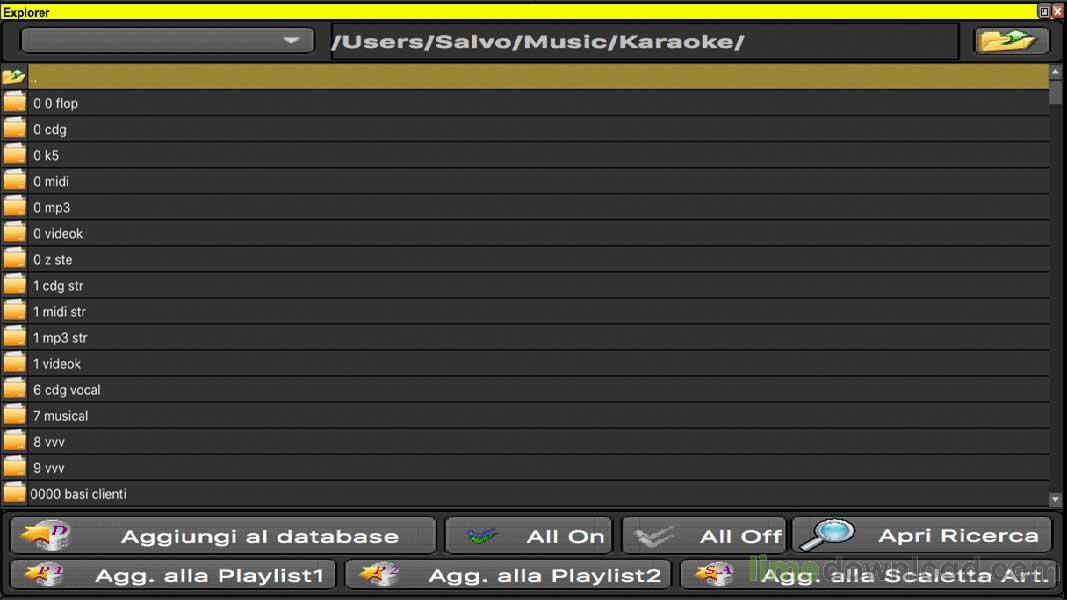The image size is (1067, 600).
Task: Click 'Agg. alla Scaletta Art.' button
Action: coord(869,575)
